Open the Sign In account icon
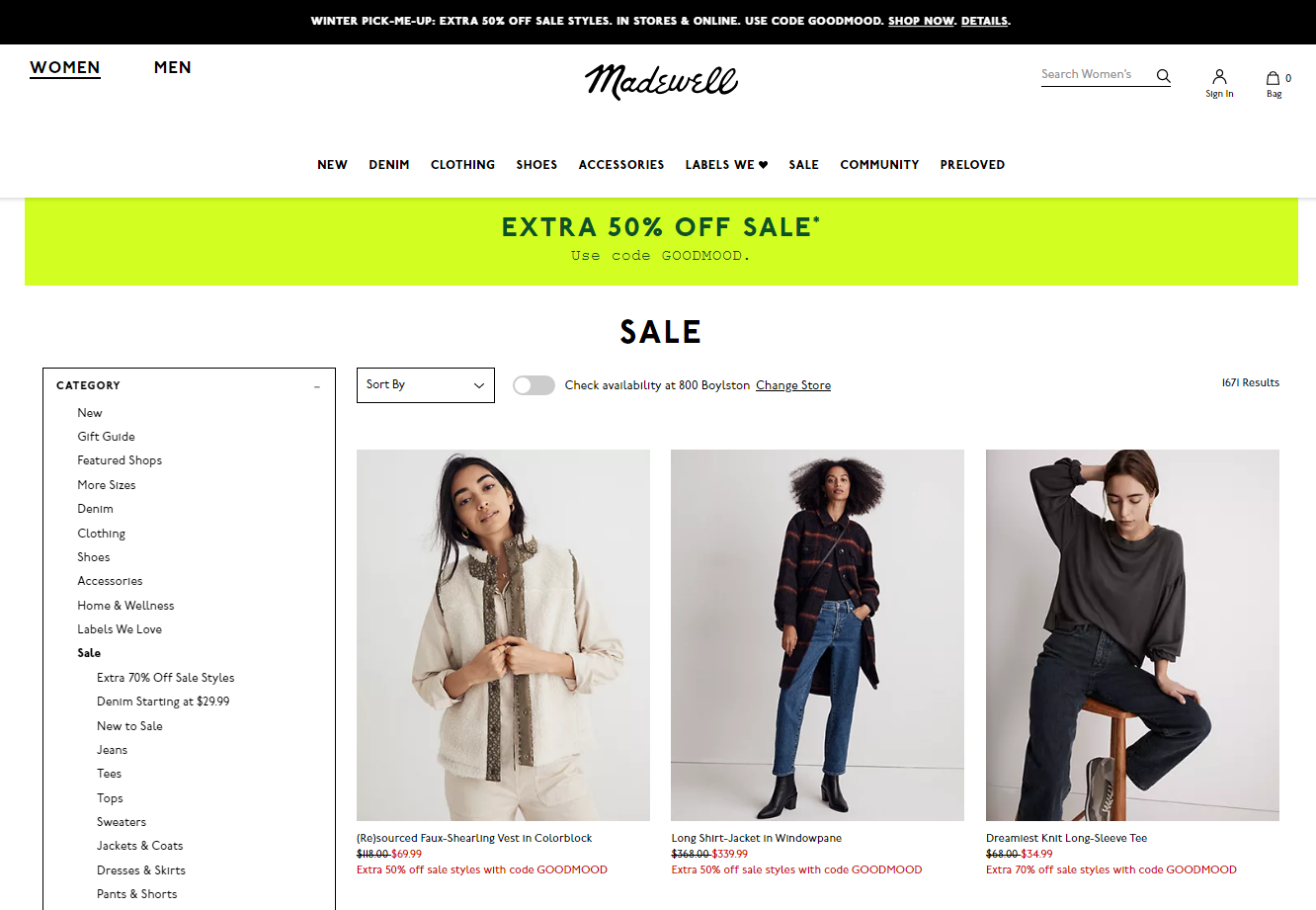 [1219, 83]
